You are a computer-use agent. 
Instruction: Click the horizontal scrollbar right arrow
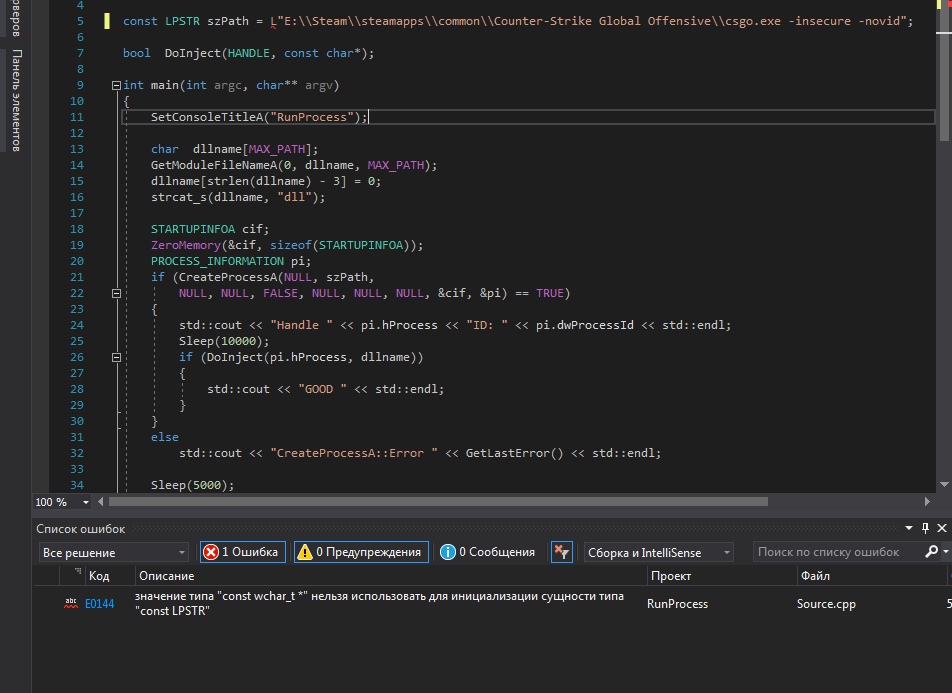coord(927,502)
